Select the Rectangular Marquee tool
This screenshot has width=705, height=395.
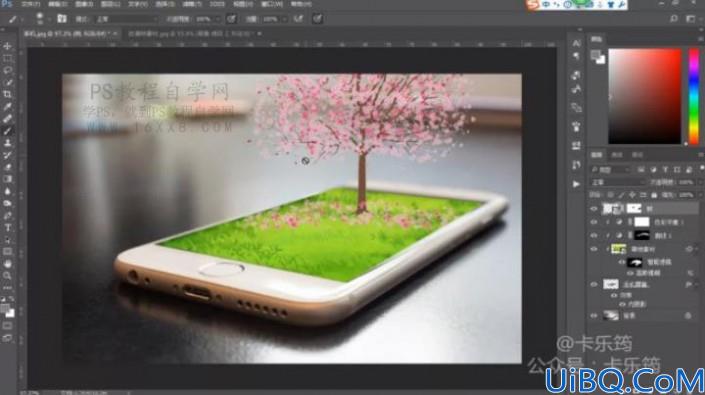[7, 58]
